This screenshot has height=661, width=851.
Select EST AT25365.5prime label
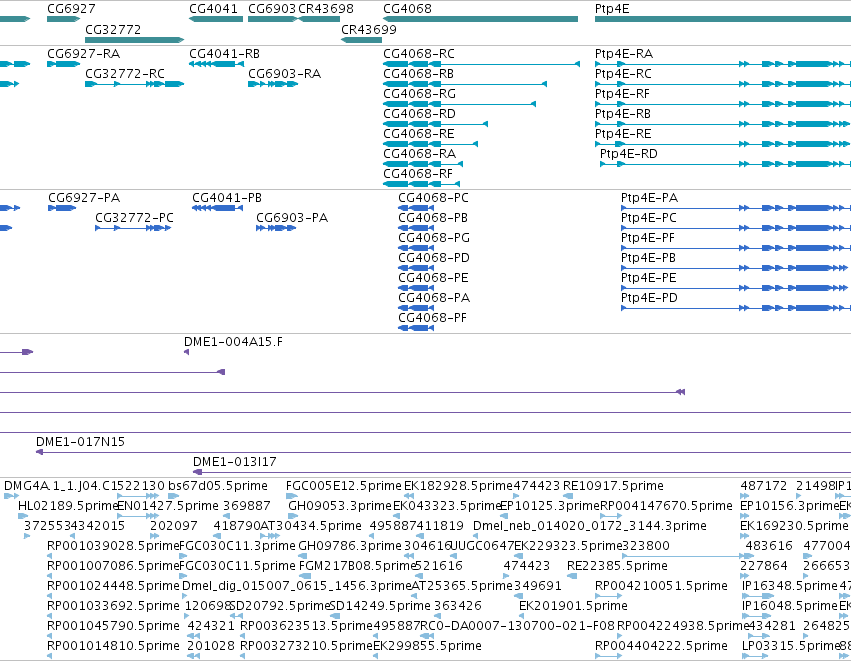click(x=462, y=586)
